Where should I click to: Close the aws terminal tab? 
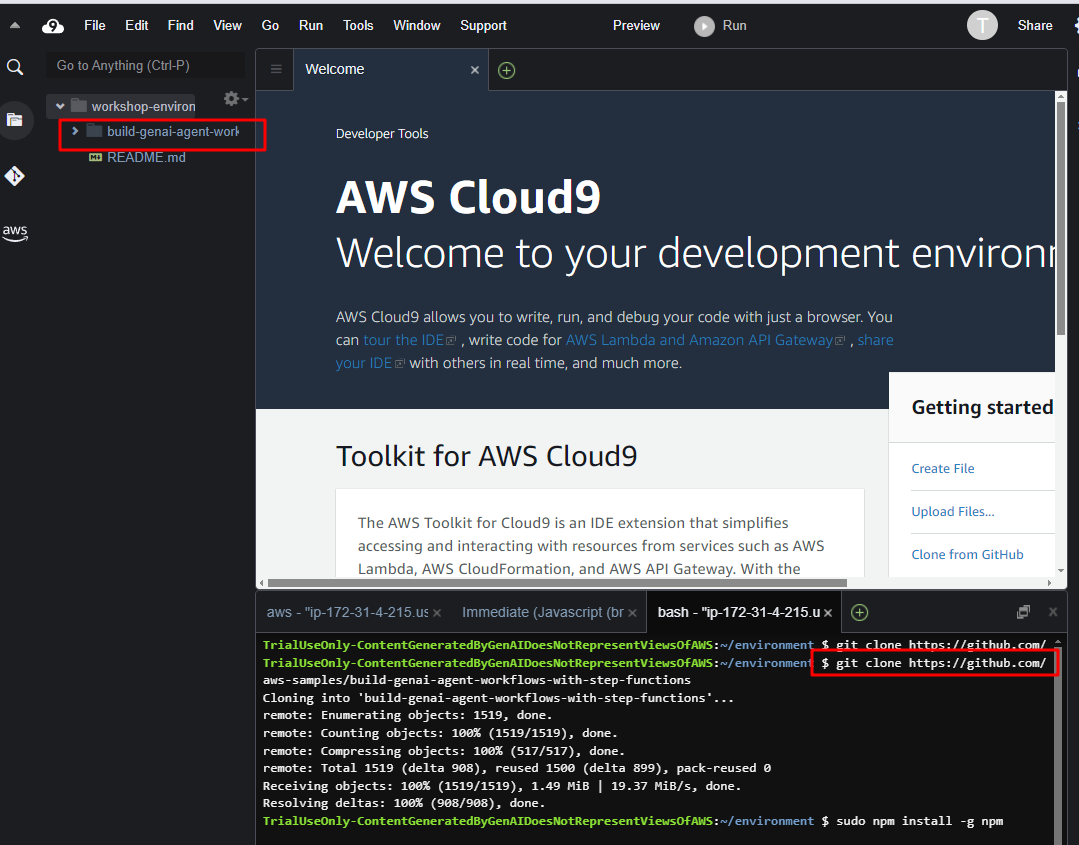tap(437, 612)
